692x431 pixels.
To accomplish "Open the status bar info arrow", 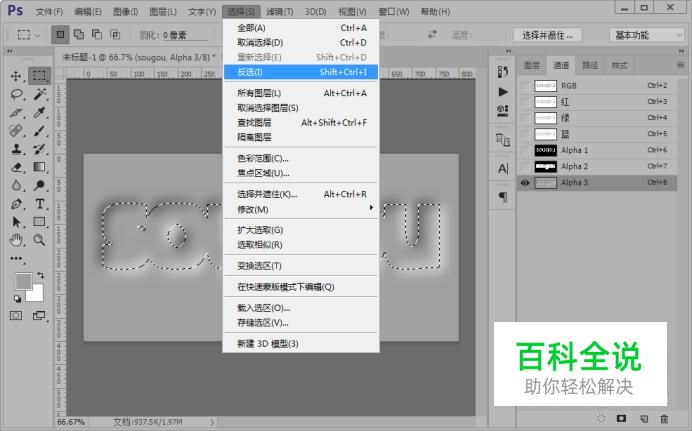I will [212, 422].
